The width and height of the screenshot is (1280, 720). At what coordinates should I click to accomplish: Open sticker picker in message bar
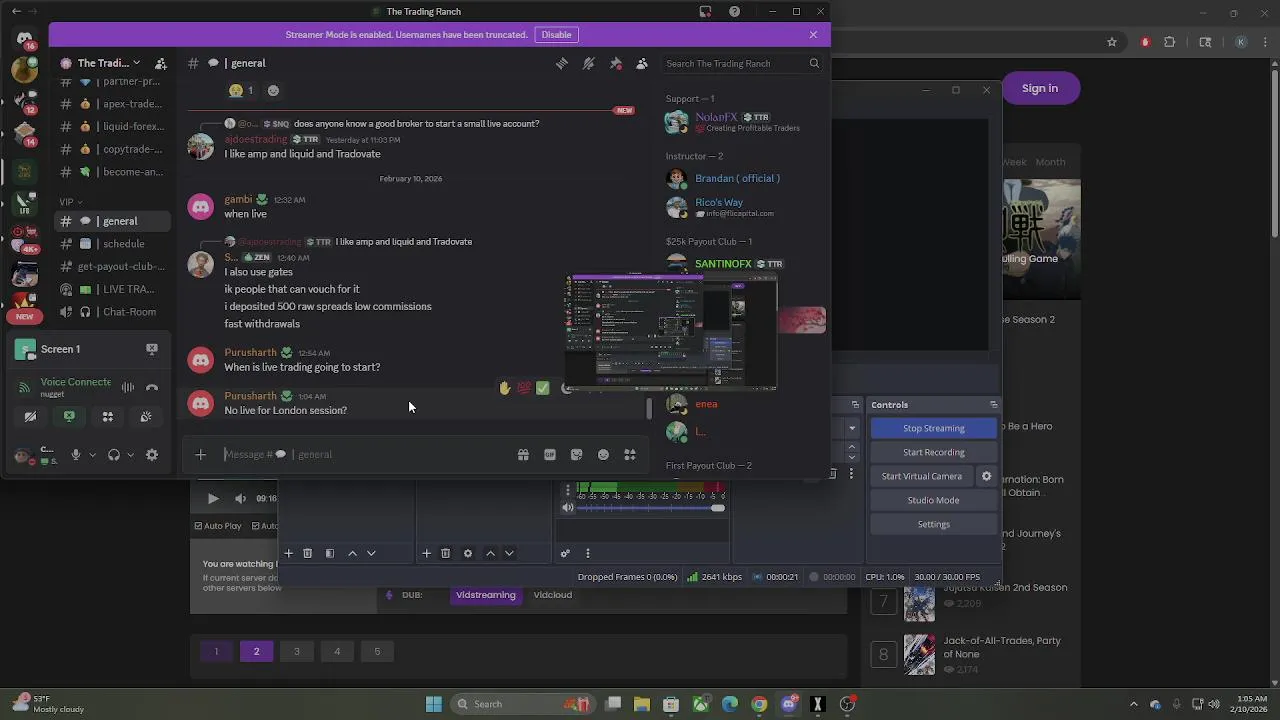click(577, 455)
